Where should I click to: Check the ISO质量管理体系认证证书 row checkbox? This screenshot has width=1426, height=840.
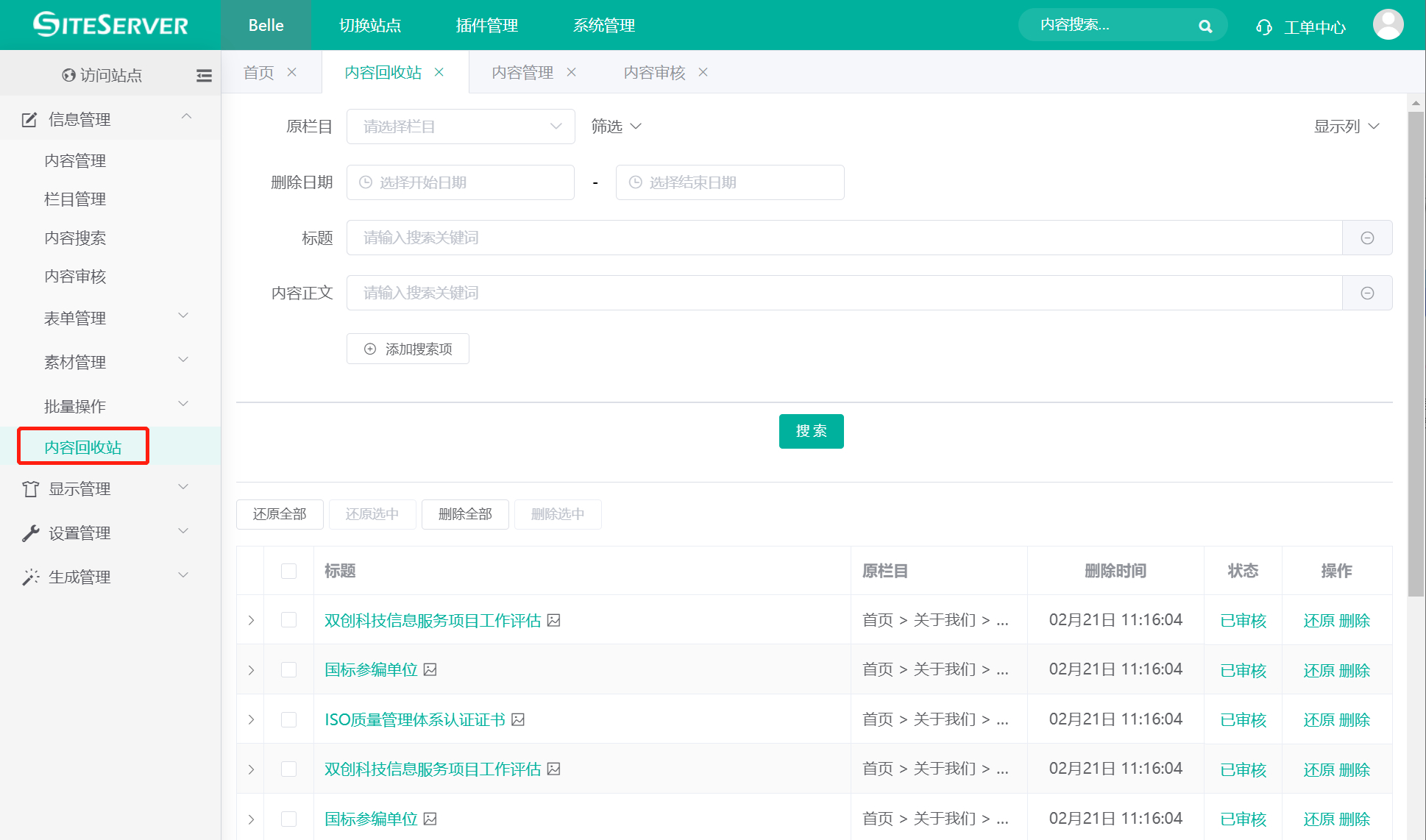point(288,719)
